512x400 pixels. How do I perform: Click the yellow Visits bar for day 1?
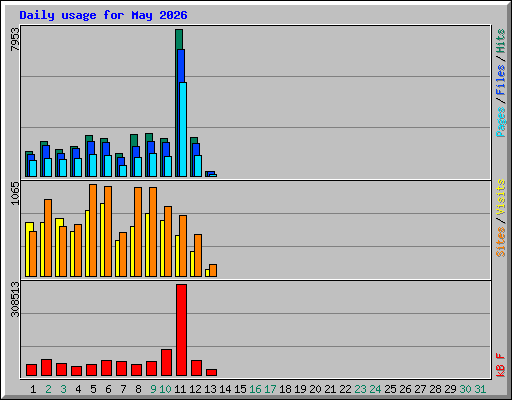(x=28, y=249)
